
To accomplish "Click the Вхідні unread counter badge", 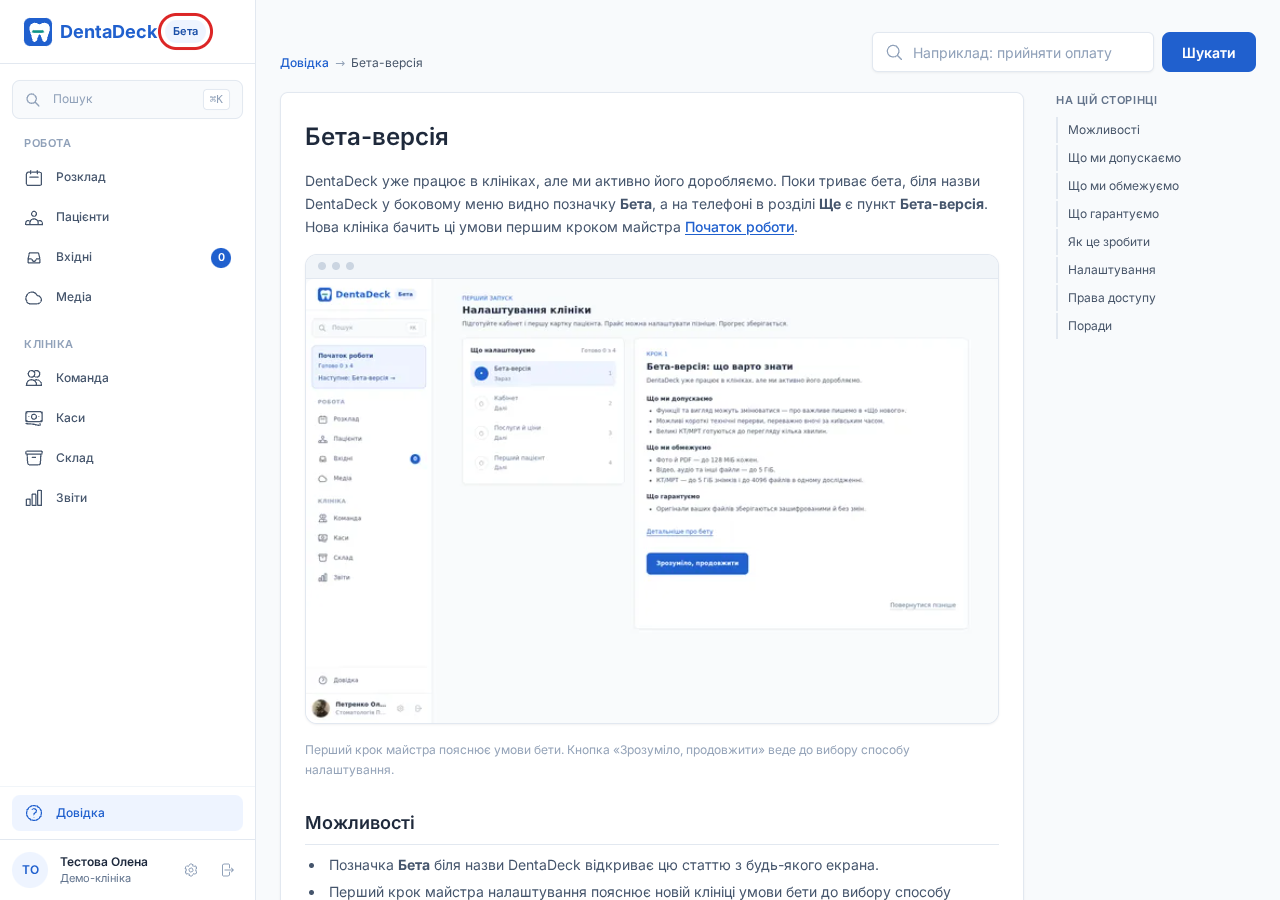I will coord(221,257).
